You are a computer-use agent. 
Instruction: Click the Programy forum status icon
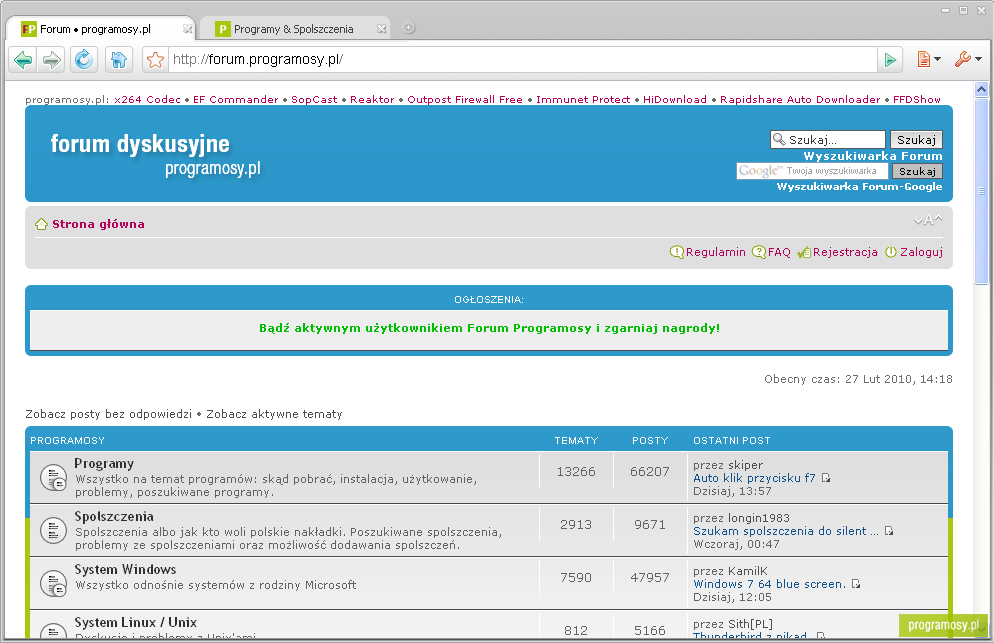53,478
